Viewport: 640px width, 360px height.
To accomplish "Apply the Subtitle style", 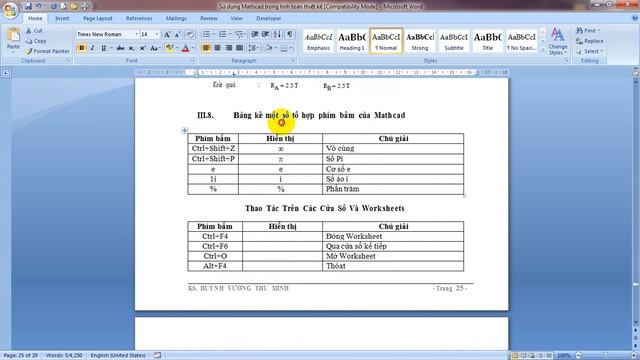I will click(x=454, y=41).
